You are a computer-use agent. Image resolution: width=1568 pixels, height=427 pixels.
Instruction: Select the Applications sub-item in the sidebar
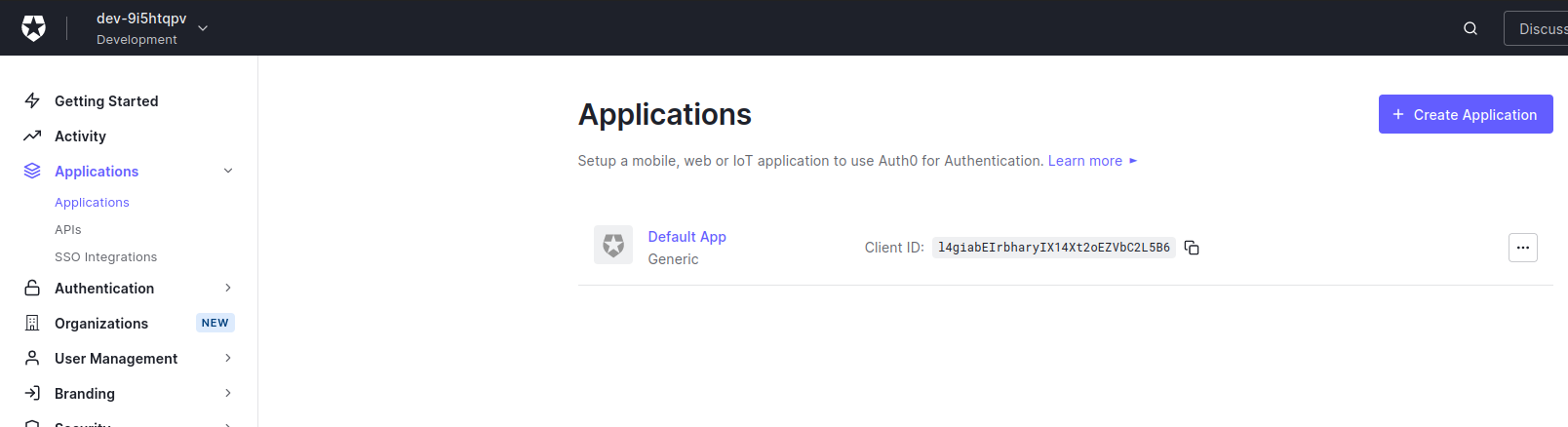[92, 202]
